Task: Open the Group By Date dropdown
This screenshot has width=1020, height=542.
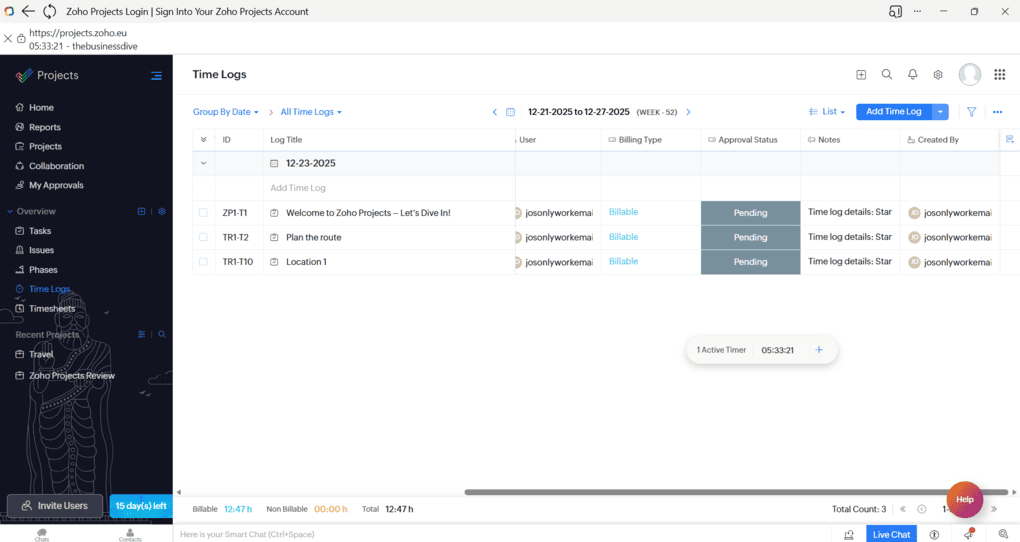Action: coord(225,112)
